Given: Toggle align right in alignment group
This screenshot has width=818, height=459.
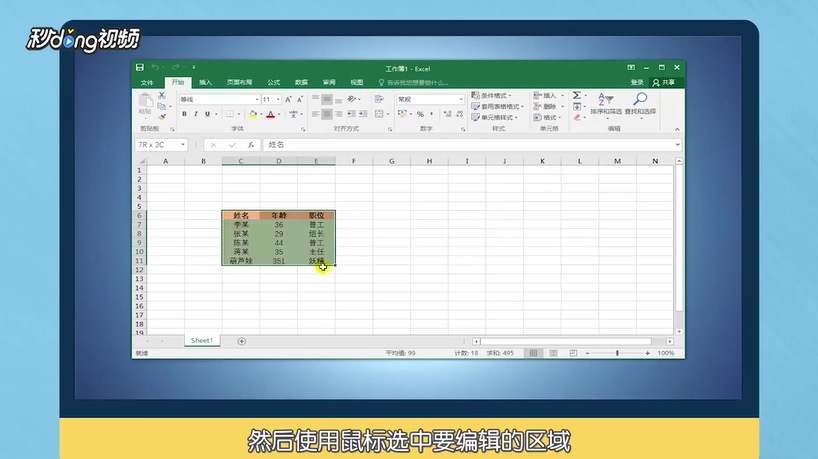Looking at the screenshot, I should (x=339, y=114).
